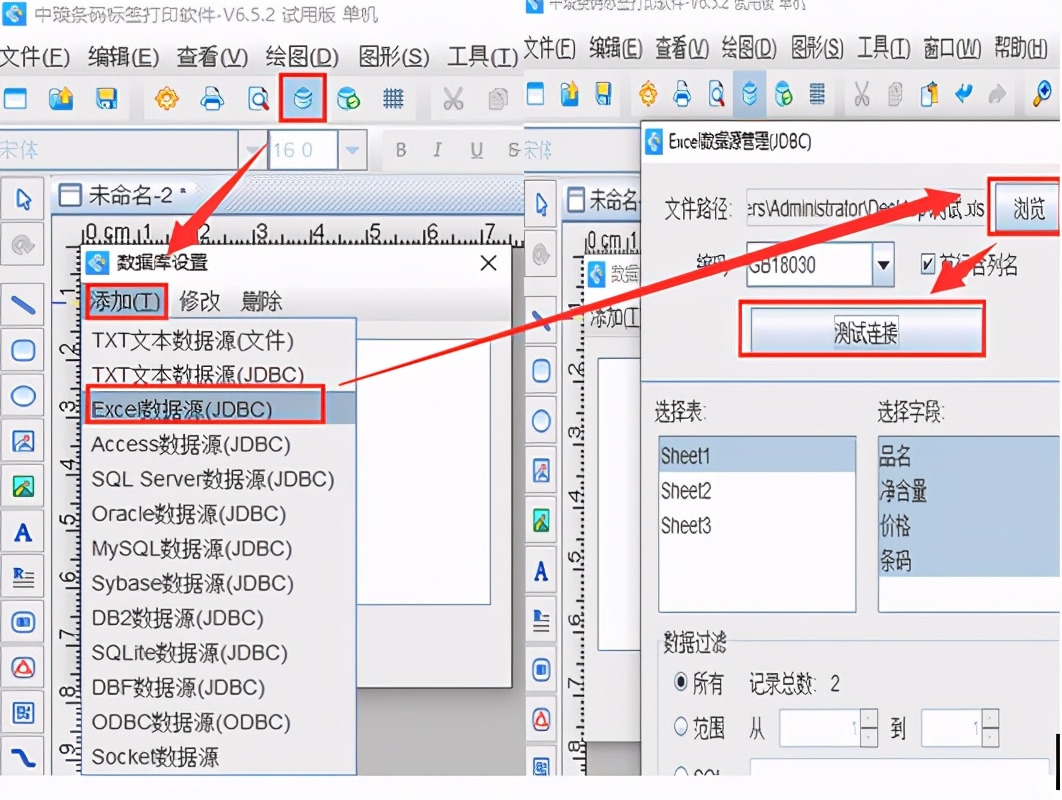Click the 测试连接 test connection button
Screen dimensions: 1062x800
pyautogui.click(x=865, y=332)
